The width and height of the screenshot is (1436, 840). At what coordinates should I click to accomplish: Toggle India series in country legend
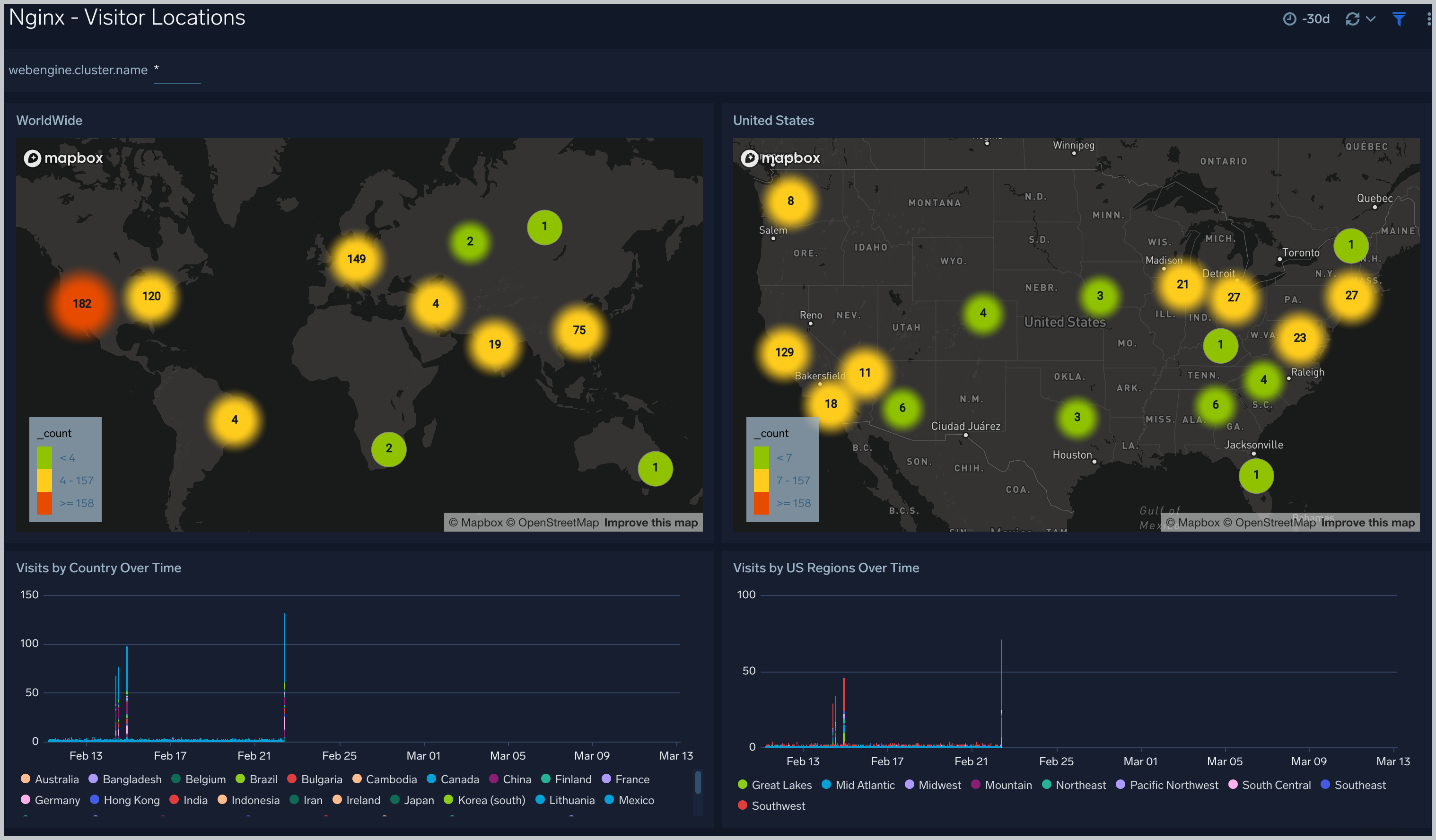click(189, 800)
